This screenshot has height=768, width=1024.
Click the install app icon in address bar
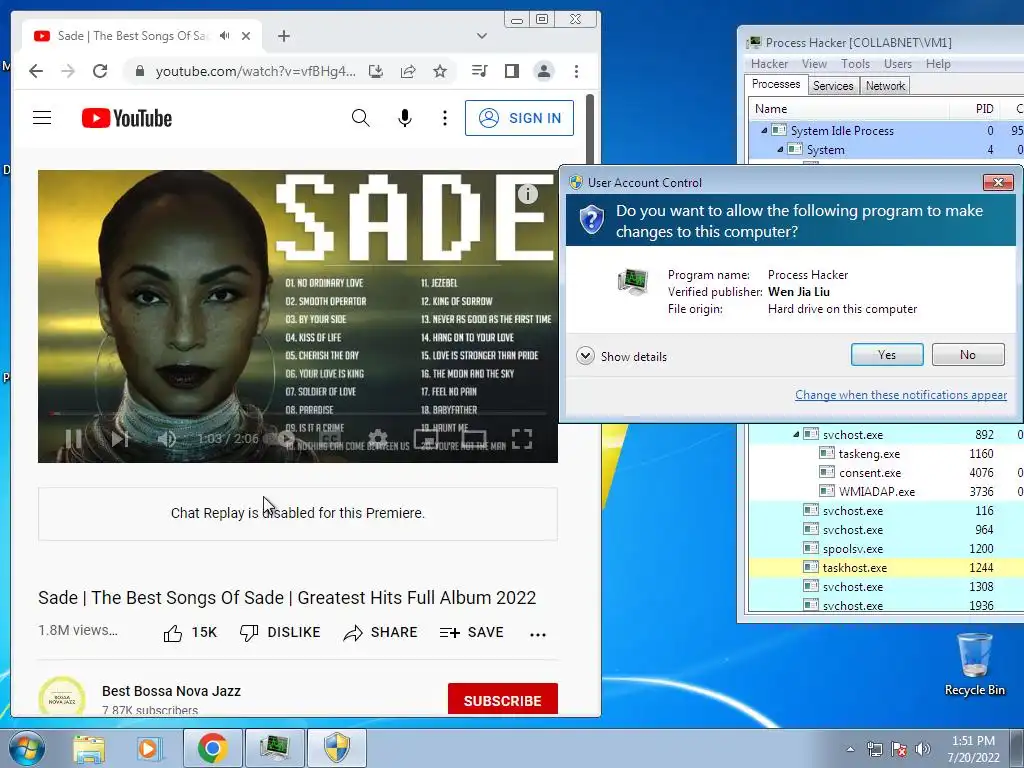(376, 71)
